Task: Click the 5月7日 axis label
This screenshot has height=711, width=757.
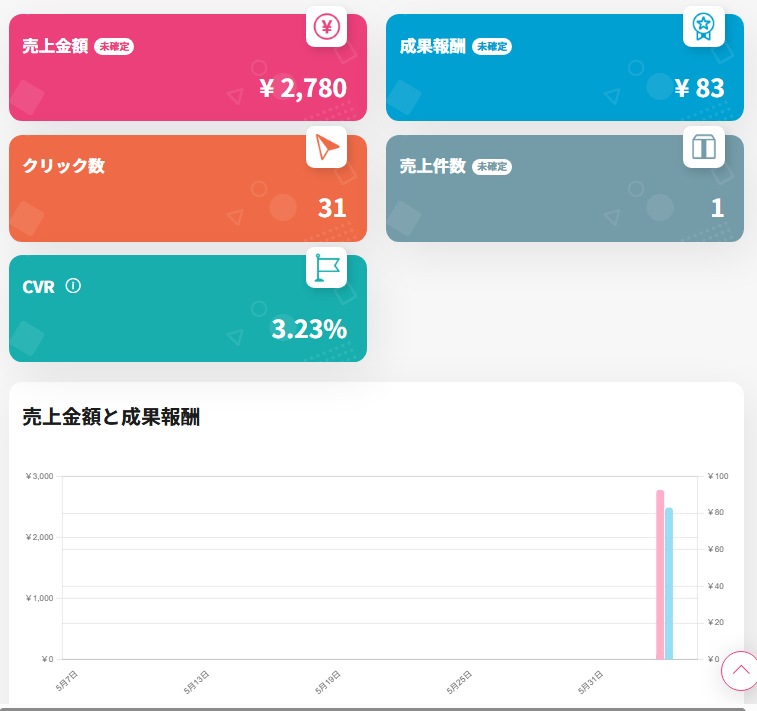Action: [67, 681]
